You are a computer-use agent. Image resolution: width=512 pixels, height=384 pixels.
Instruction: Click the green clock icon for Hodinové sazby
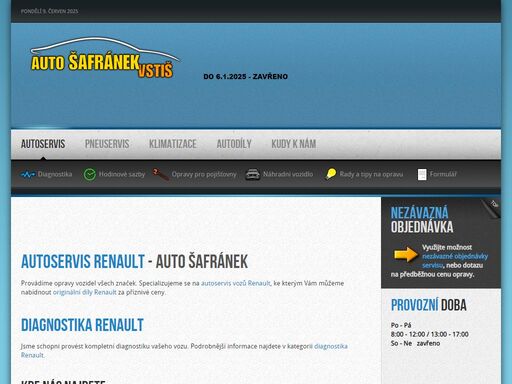click(90, 174)
